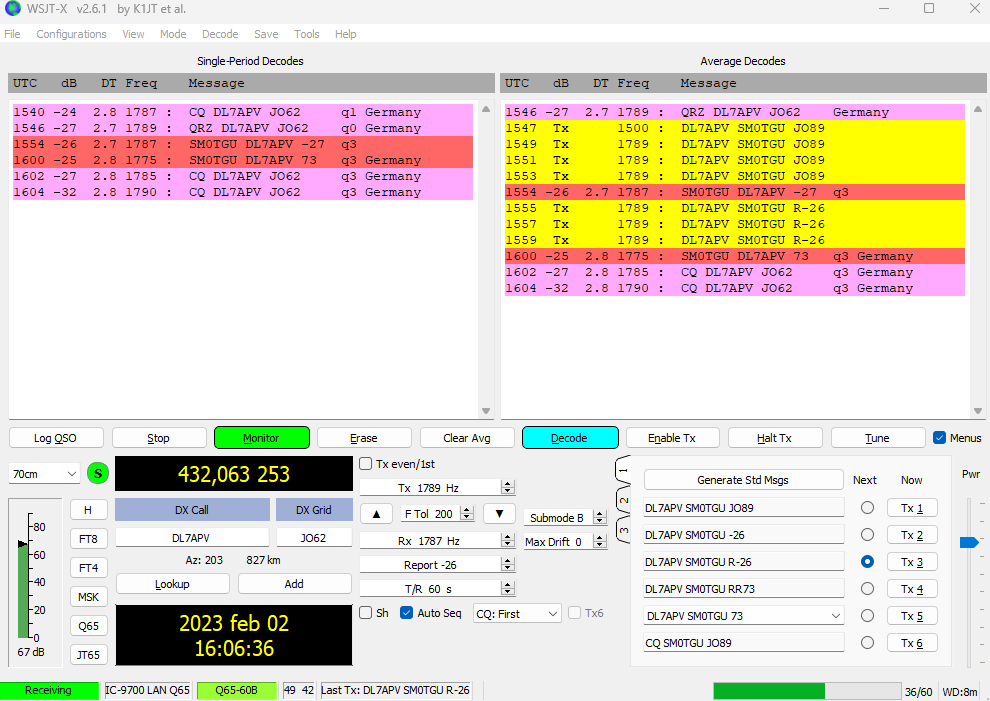Select Next radio for DL7APV SM0TGU -26
The height and width of the screenshot is (701, 990).
click(868, 535)
